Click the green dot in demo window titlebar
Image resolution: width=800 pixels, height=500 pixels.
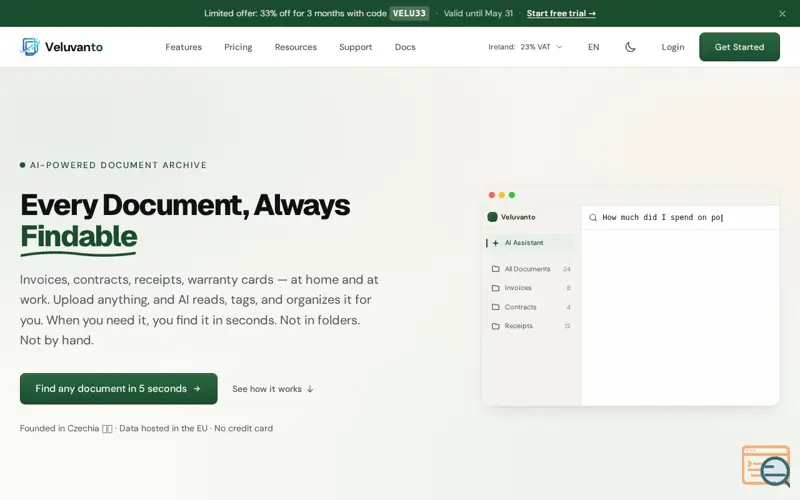[512, 195]
